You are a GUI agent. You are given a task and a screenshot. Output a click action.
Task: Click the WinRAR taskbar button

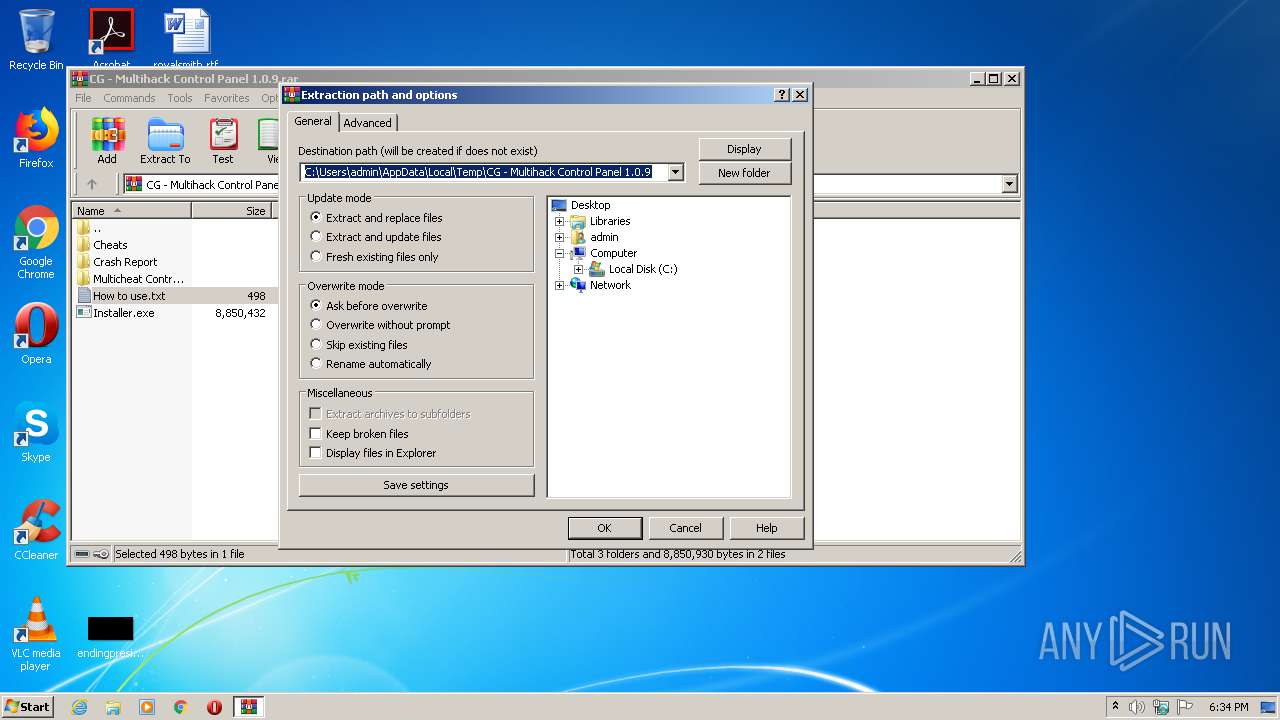248,707
